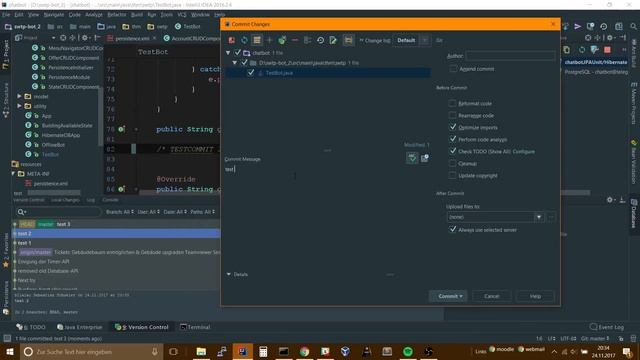640x360 pixels.
Task: Click Commit button
Action: click(x=448, y=296)
